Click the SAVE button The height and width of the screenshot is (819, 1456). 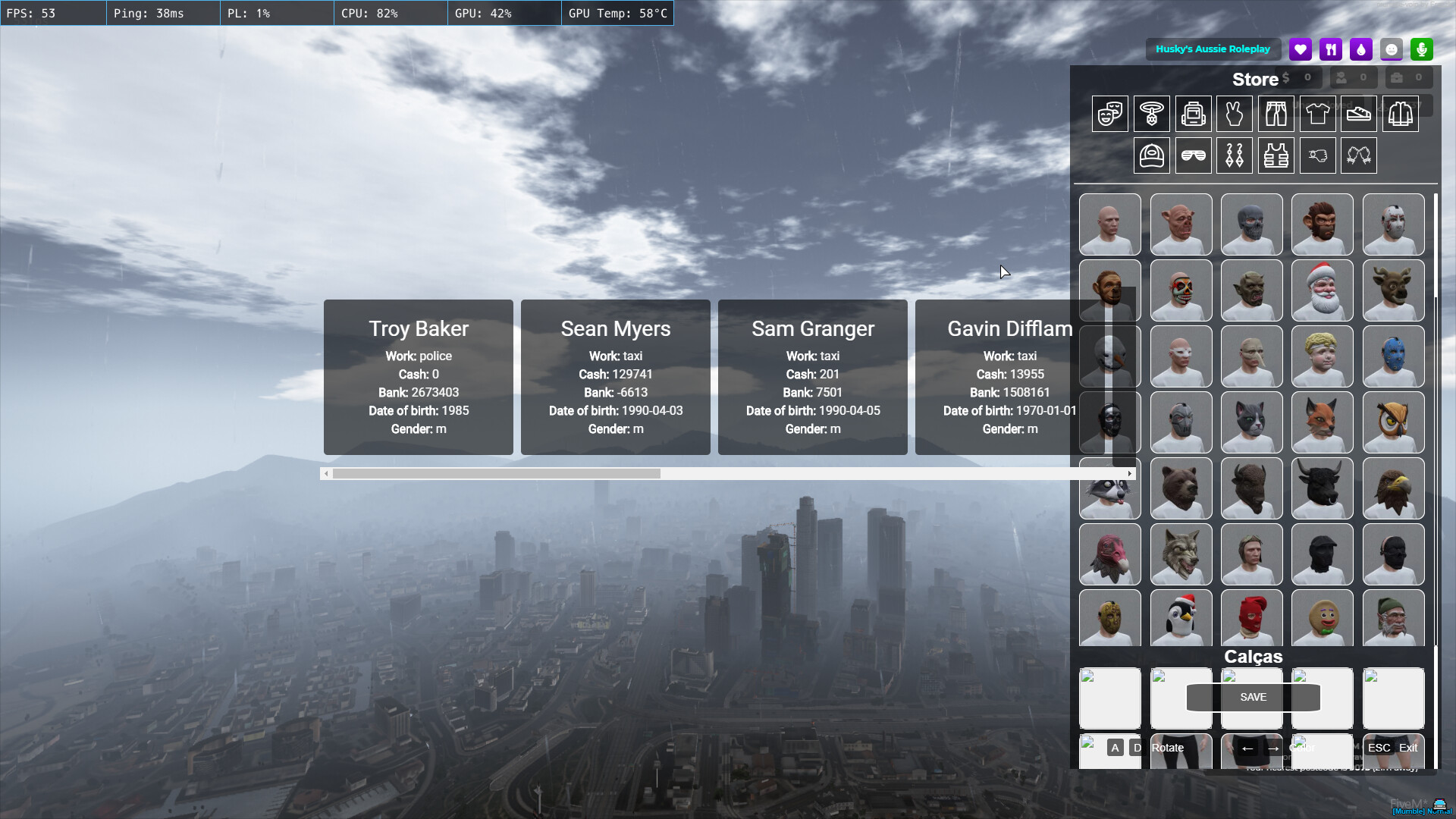tap(1253, 697)
